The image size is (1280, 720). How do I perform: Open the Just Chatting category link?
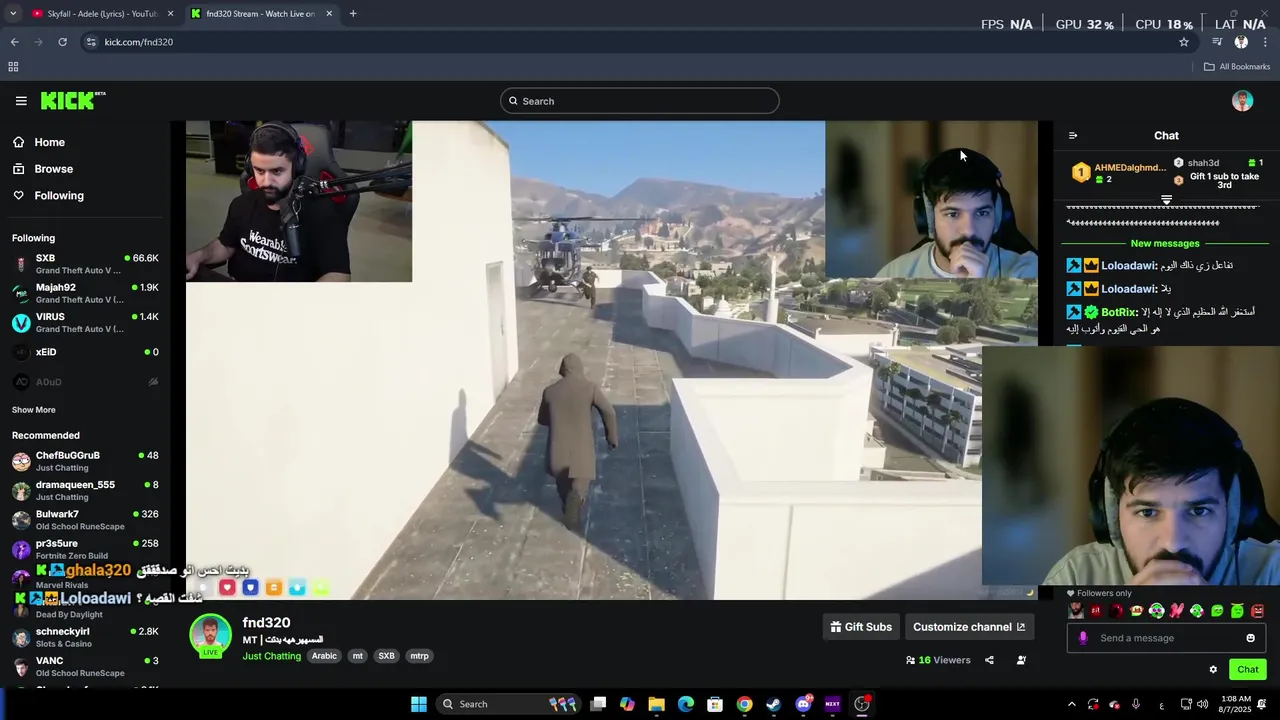[271, 656]
